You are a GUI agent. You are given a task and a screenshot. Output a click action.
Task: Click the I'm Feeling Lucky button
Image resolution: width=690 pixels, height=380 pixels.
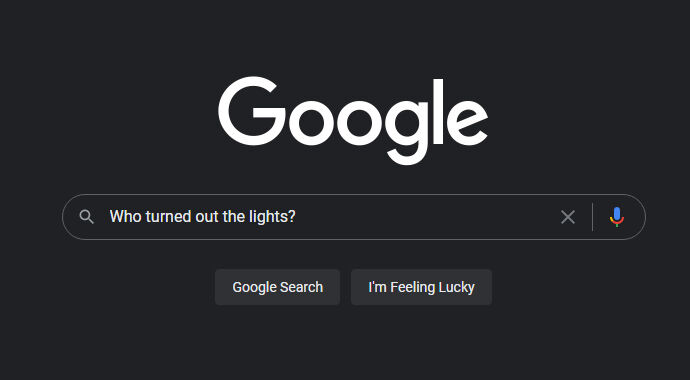[x=421, y=287]
